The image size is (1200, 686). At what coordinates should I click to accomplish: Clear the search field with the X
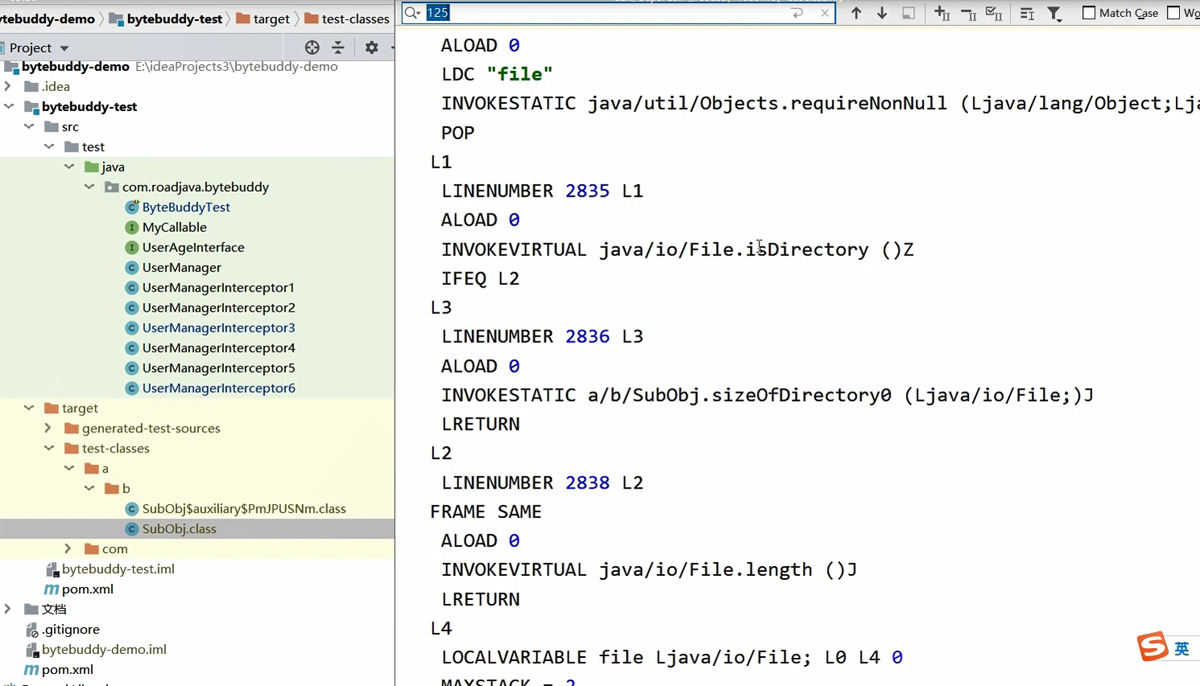(x=824, y=13)
